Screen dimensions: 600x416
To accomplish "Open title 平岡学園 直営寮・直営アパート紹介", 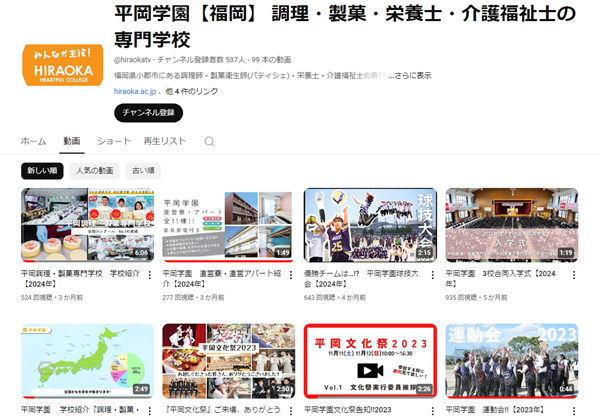I will 222,279.
